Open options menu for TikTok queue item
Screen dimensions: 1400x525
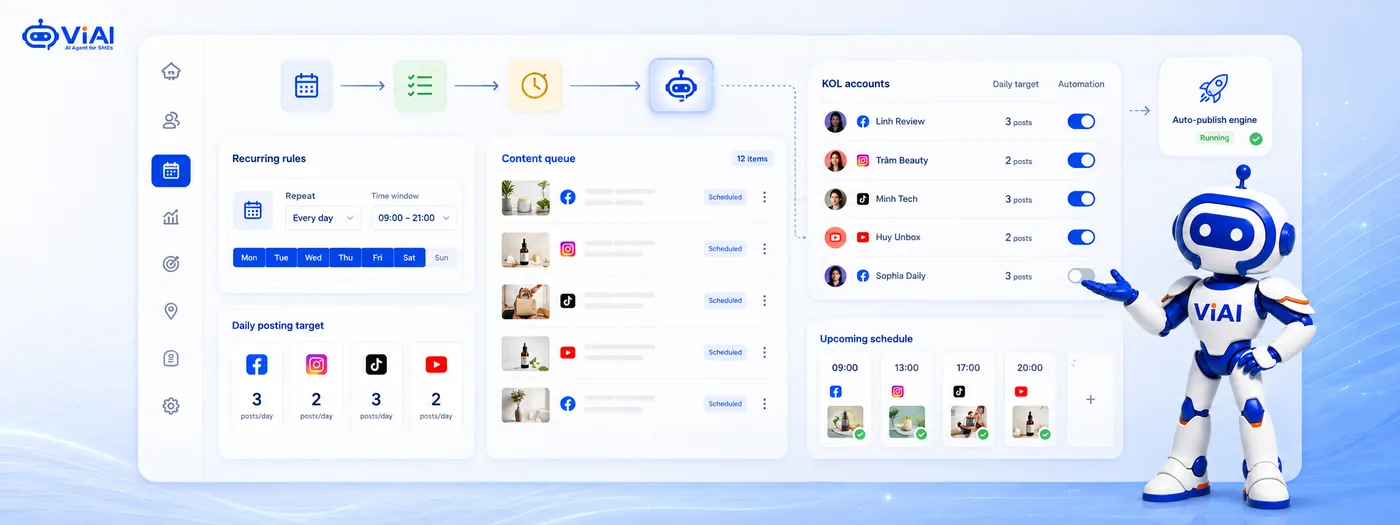coord(765,300)
